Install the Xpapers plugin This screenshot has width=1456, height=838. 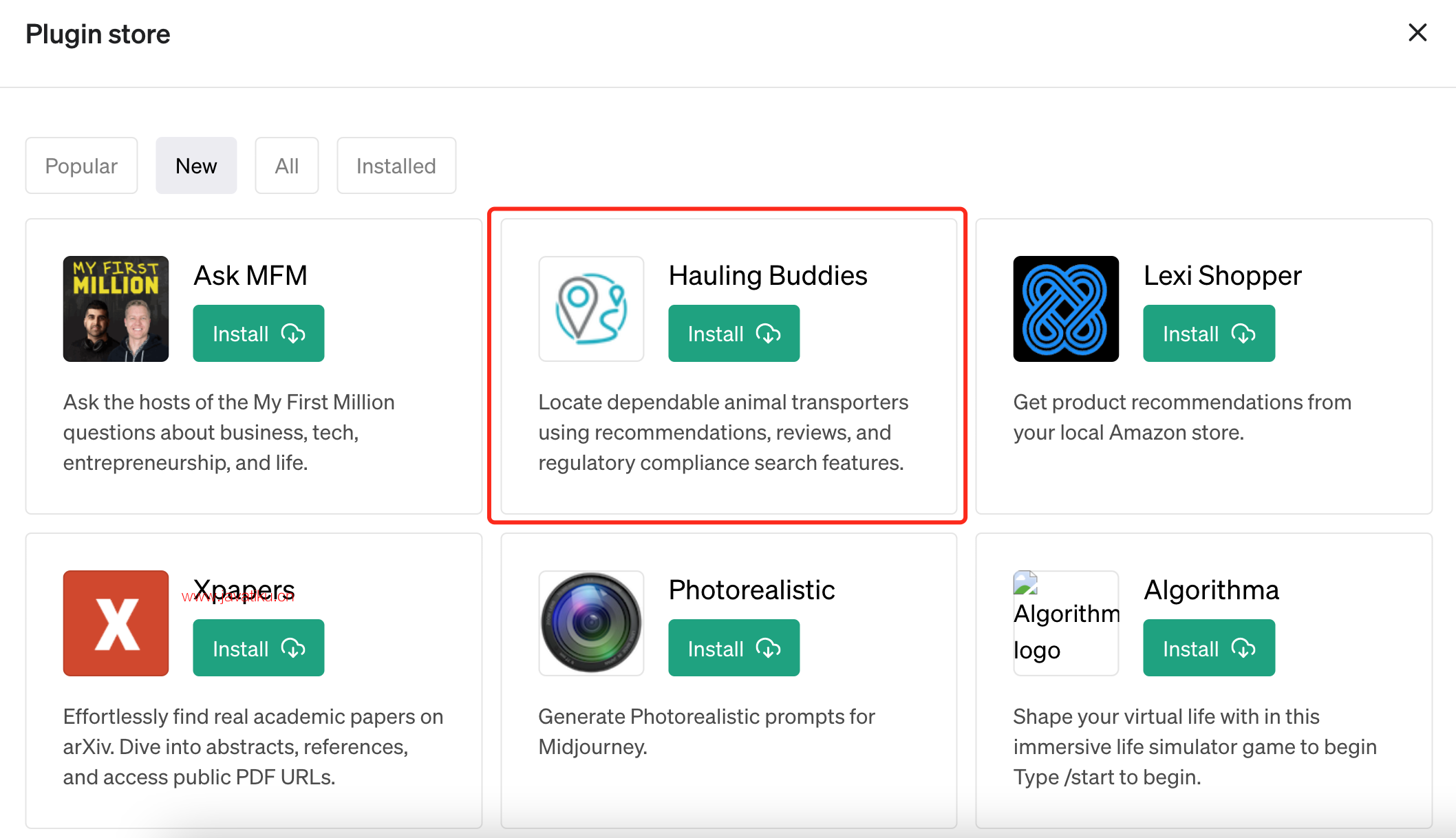click(x=259, y=648)
